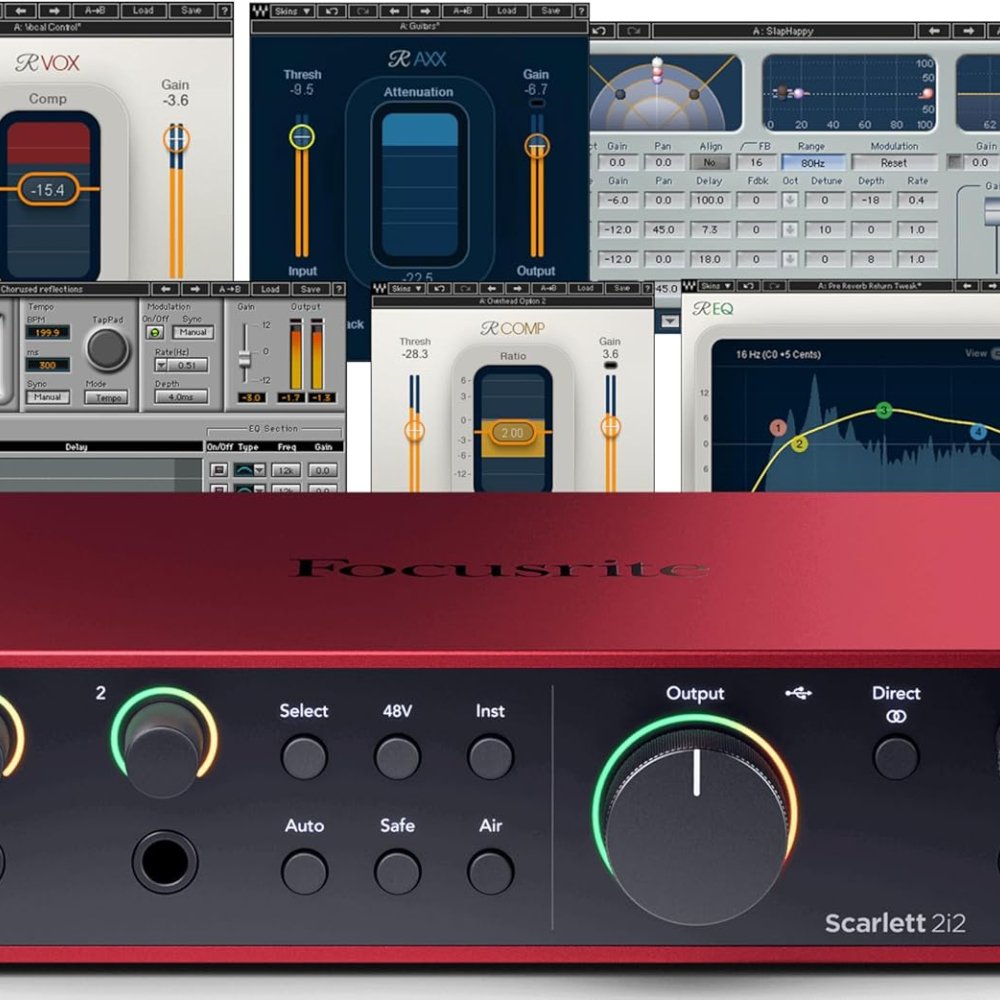Open help icon in Chorused reflections window
This screenshot has width=1000, height=1000.
[339, 289]
